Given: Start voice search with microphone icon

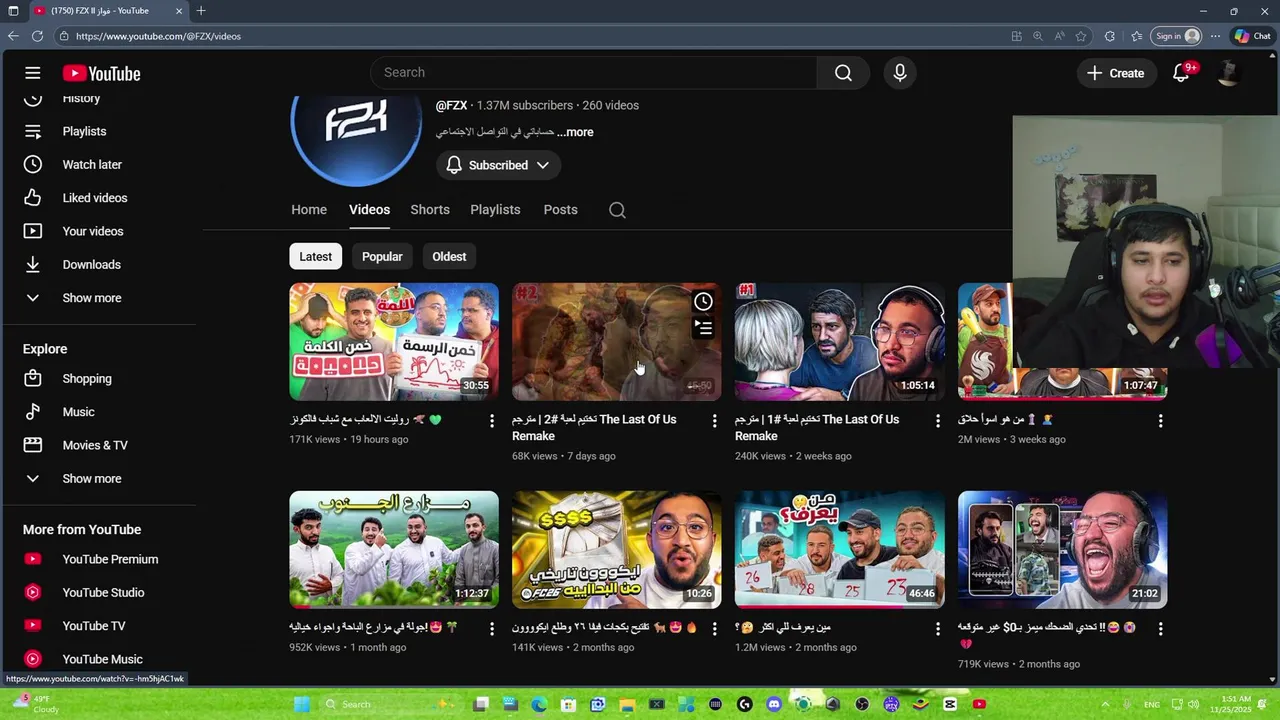Looking at the screenshot, I should pos(900,73).
